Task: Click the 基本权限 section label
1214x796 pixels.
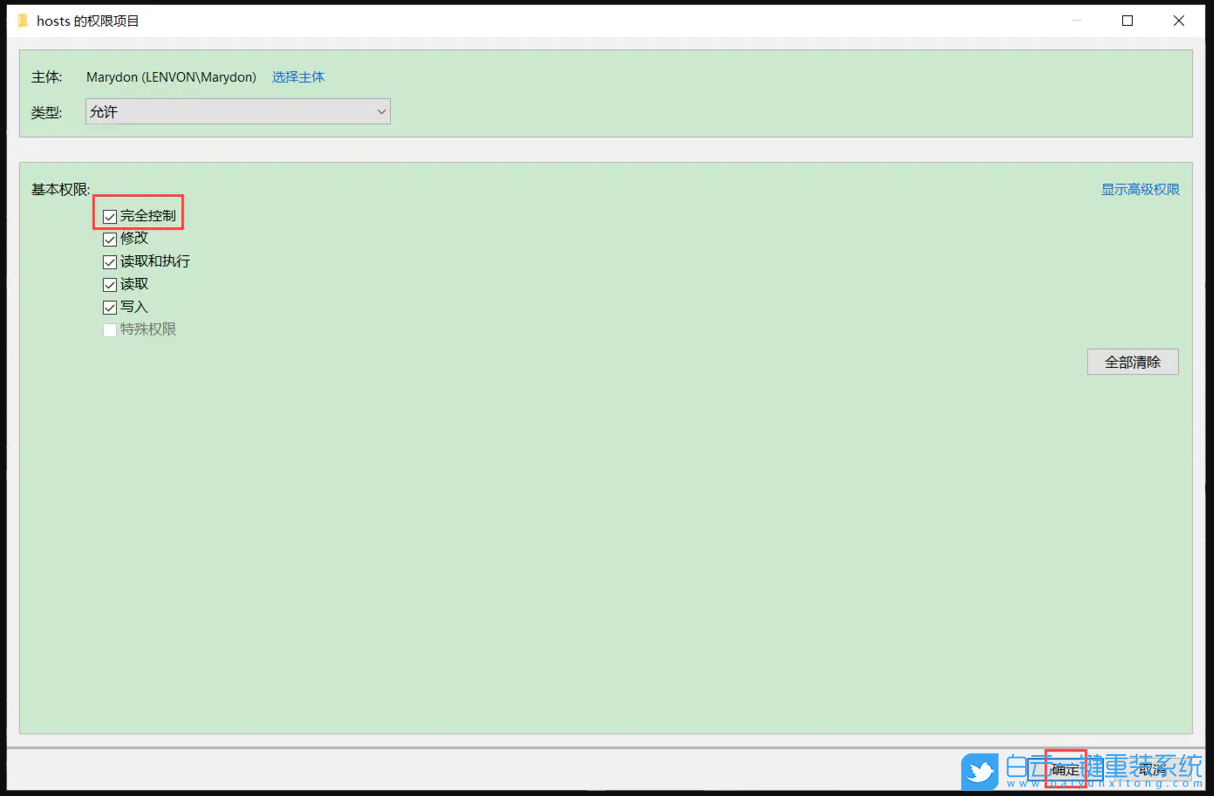Action: pos(60,189)
